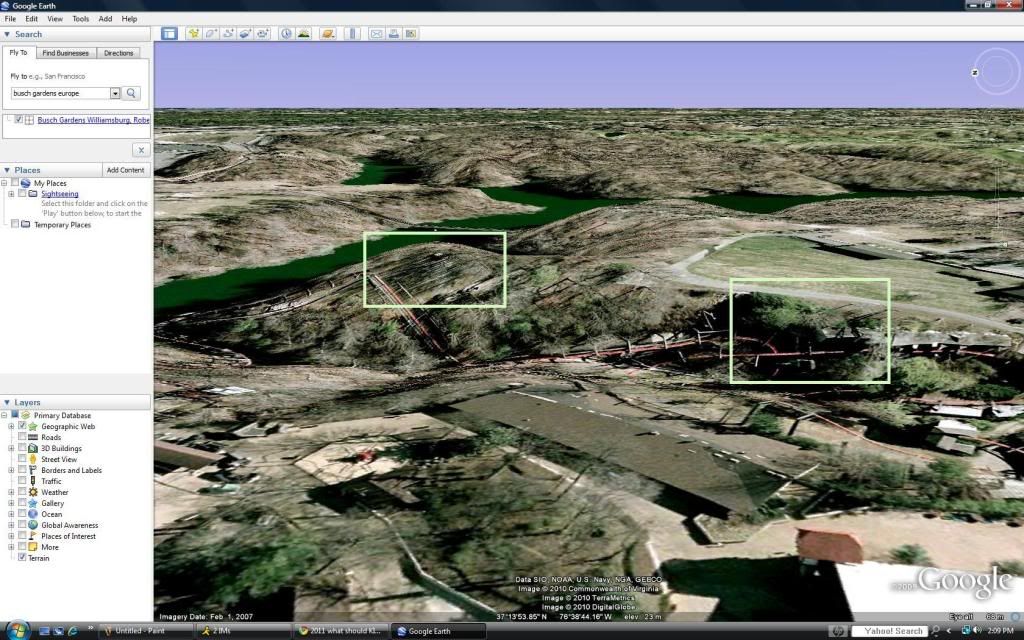Viewport: 1024px width, 640px height.
Task: Select the Add Path tool
Action: pyautogui.click(x=229, y=33)
